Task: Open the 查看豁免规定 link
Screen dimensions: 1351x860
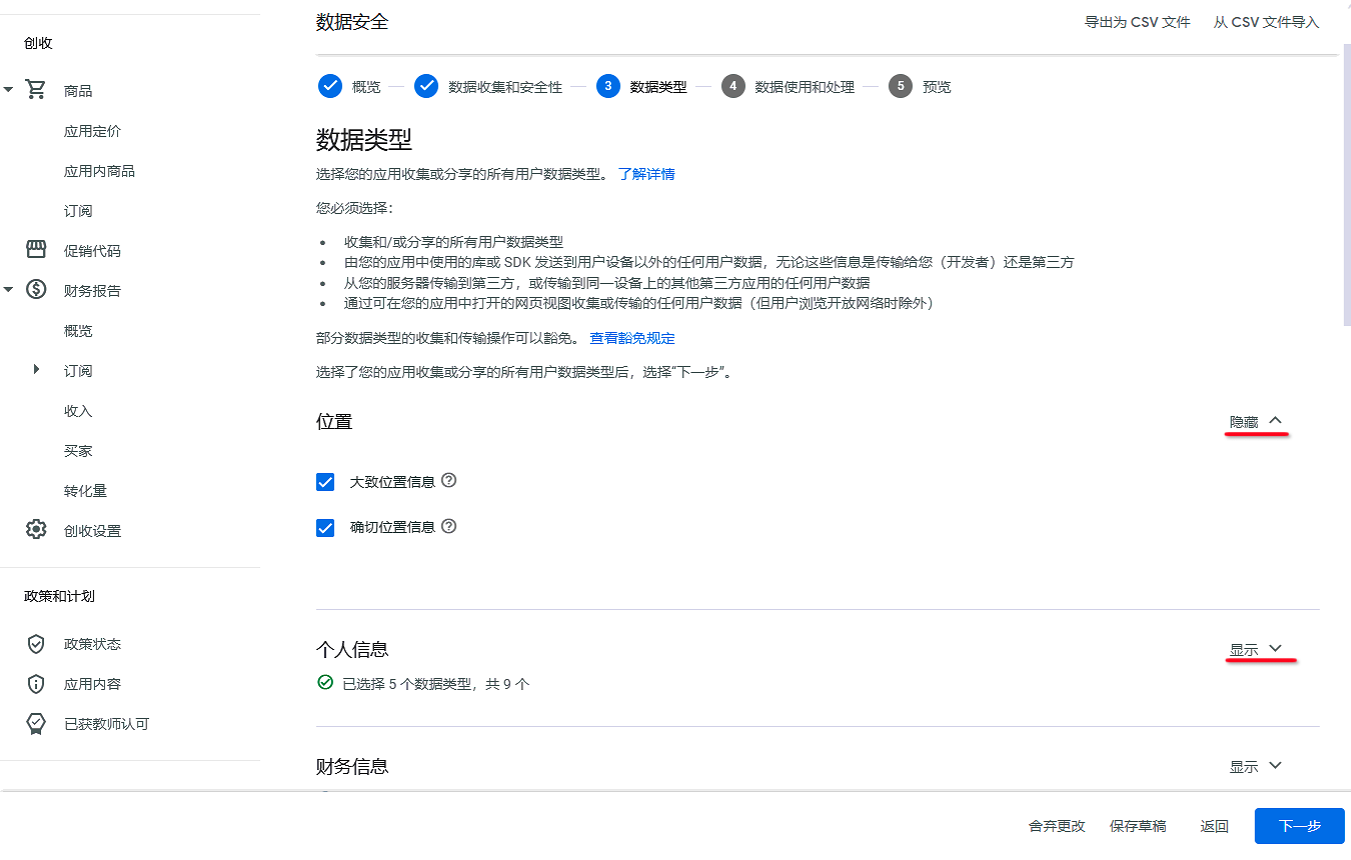Action: tap(632, 338)
